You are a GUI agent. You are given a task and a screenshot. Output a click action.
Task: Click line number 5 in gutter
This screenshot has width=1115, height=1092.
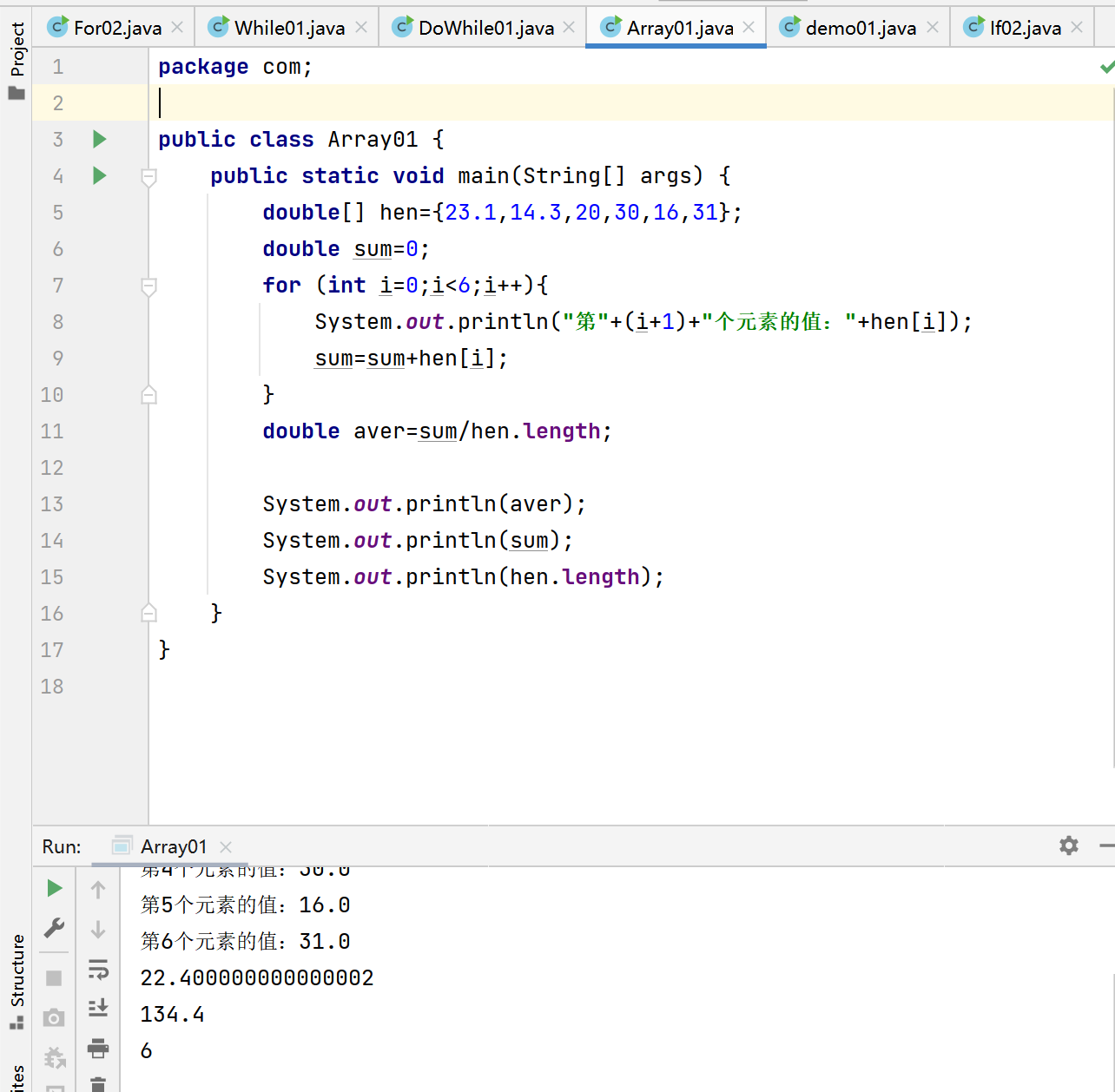click(57, 213)
